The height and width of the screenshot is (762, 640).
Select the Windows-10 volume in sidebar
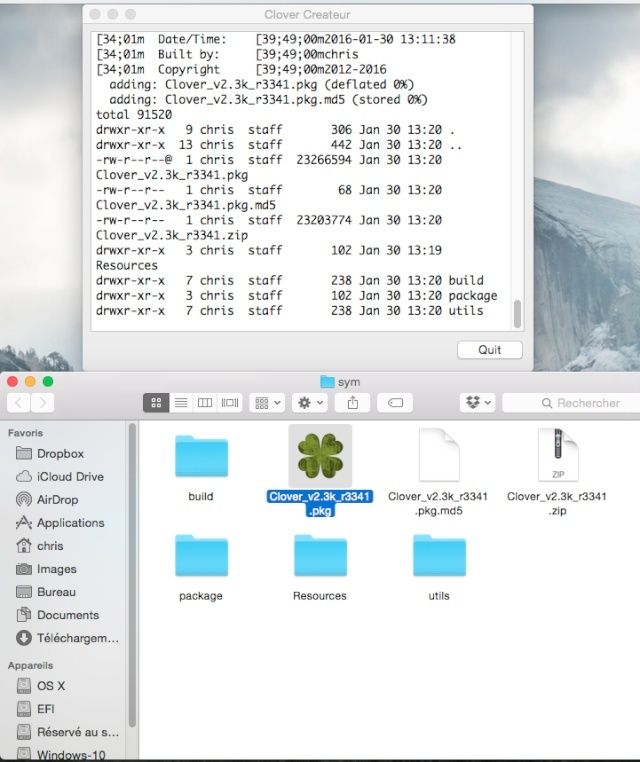[x=71, y=755]
